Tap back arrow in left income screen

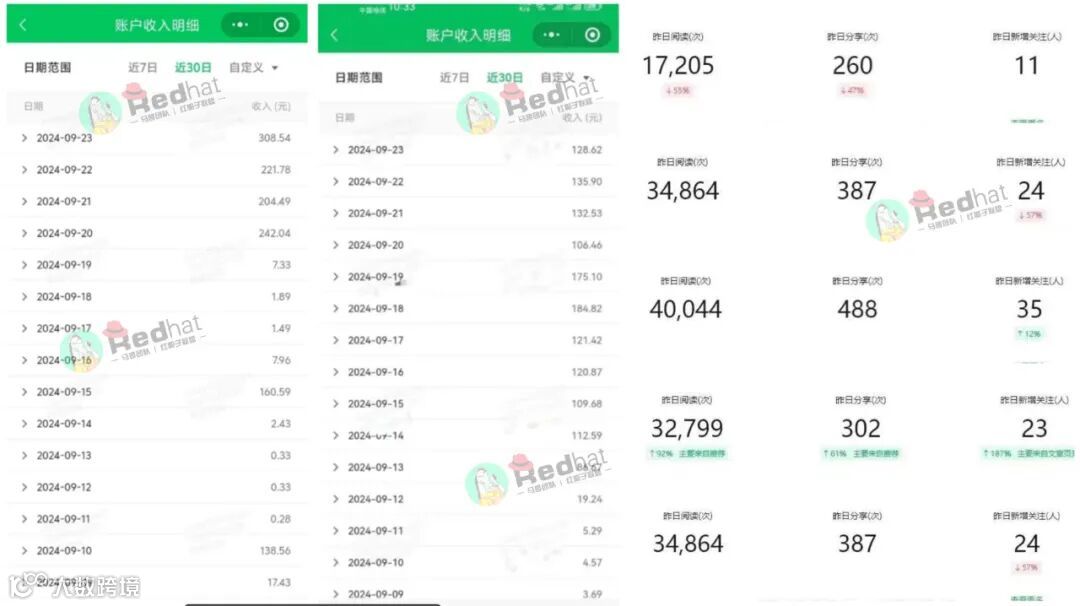click(23, 25)
